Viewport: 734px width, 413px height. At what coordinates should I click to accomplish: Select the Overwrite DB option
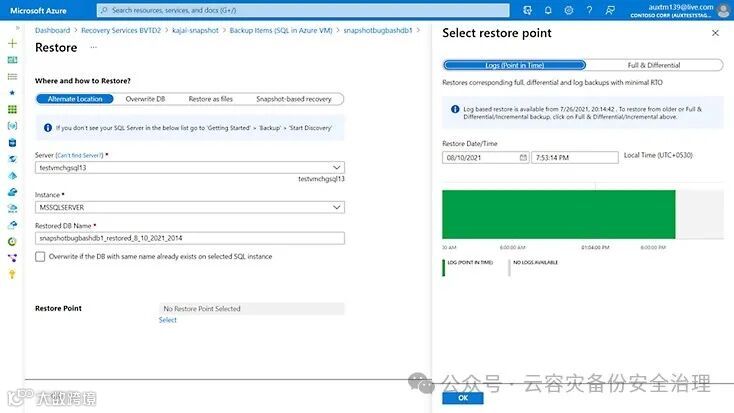click(x=145, y=99)
